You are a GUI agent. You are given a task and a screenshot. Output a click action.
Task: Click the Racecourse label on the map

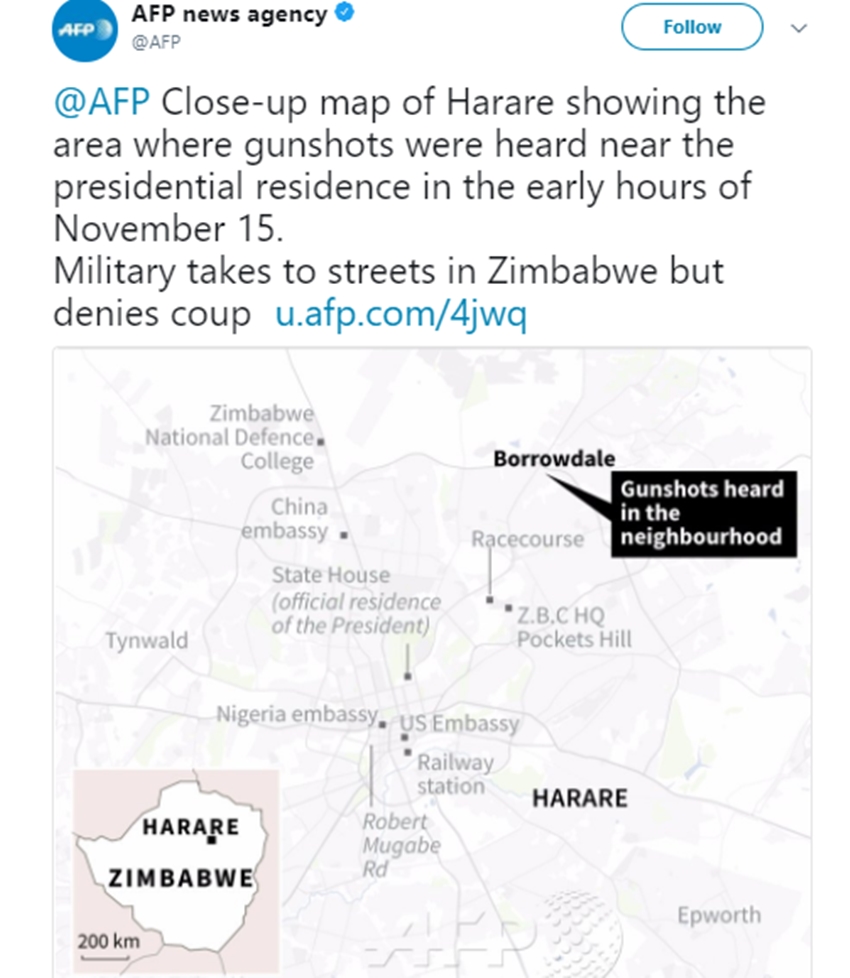click(x=527, y=539)
